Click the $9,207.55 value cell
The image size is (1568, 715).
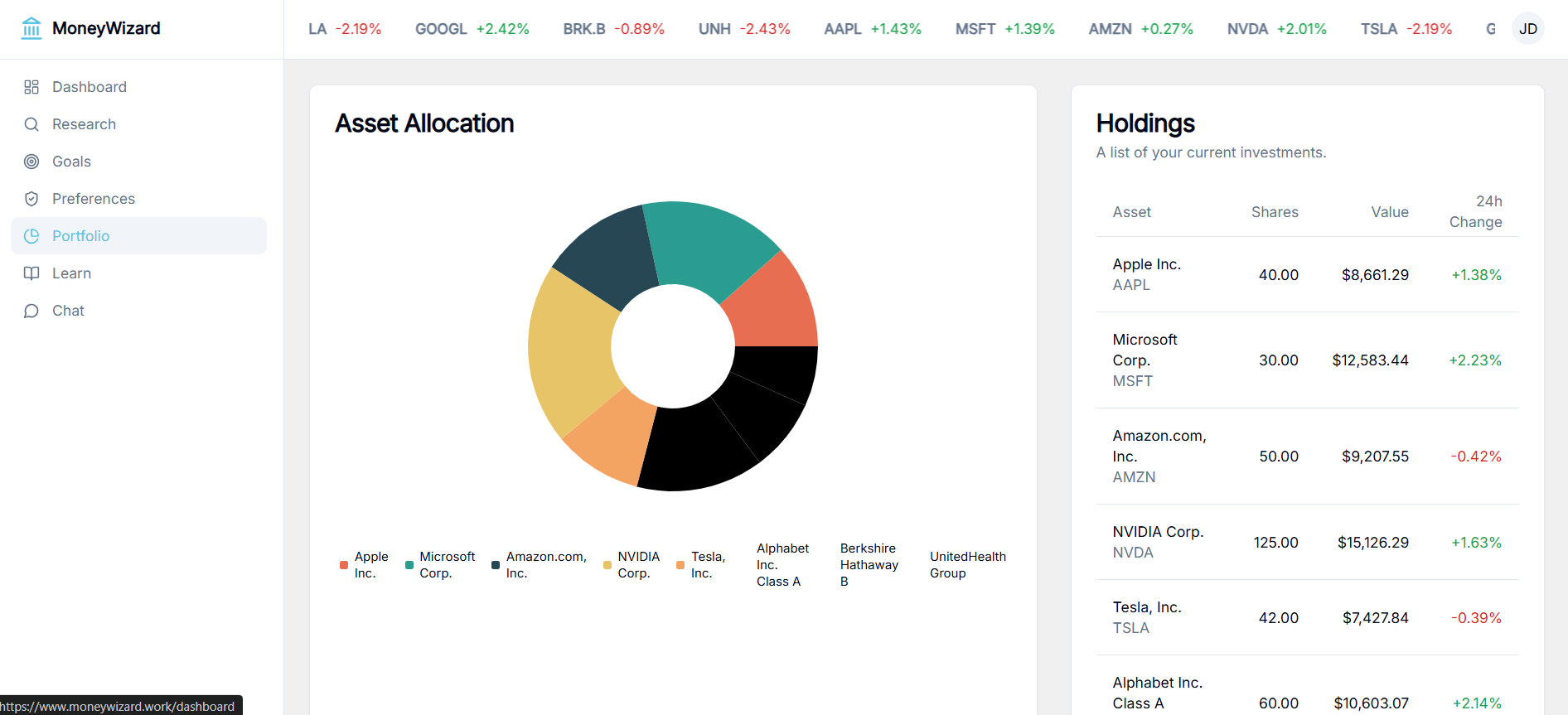1375,457
